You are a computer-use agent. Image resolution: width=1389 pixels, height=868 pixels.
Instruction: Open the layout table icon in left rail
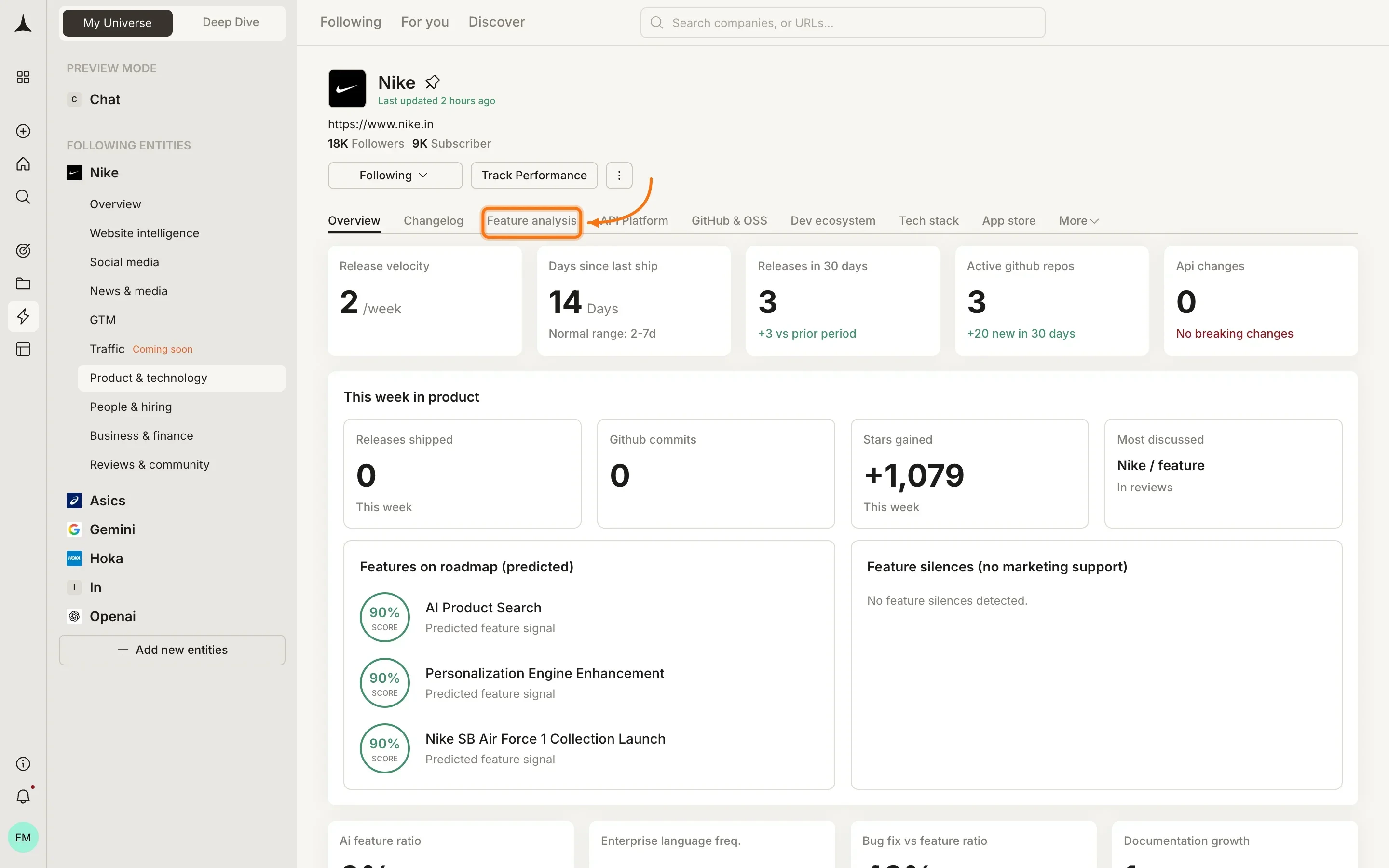point(23,349)
